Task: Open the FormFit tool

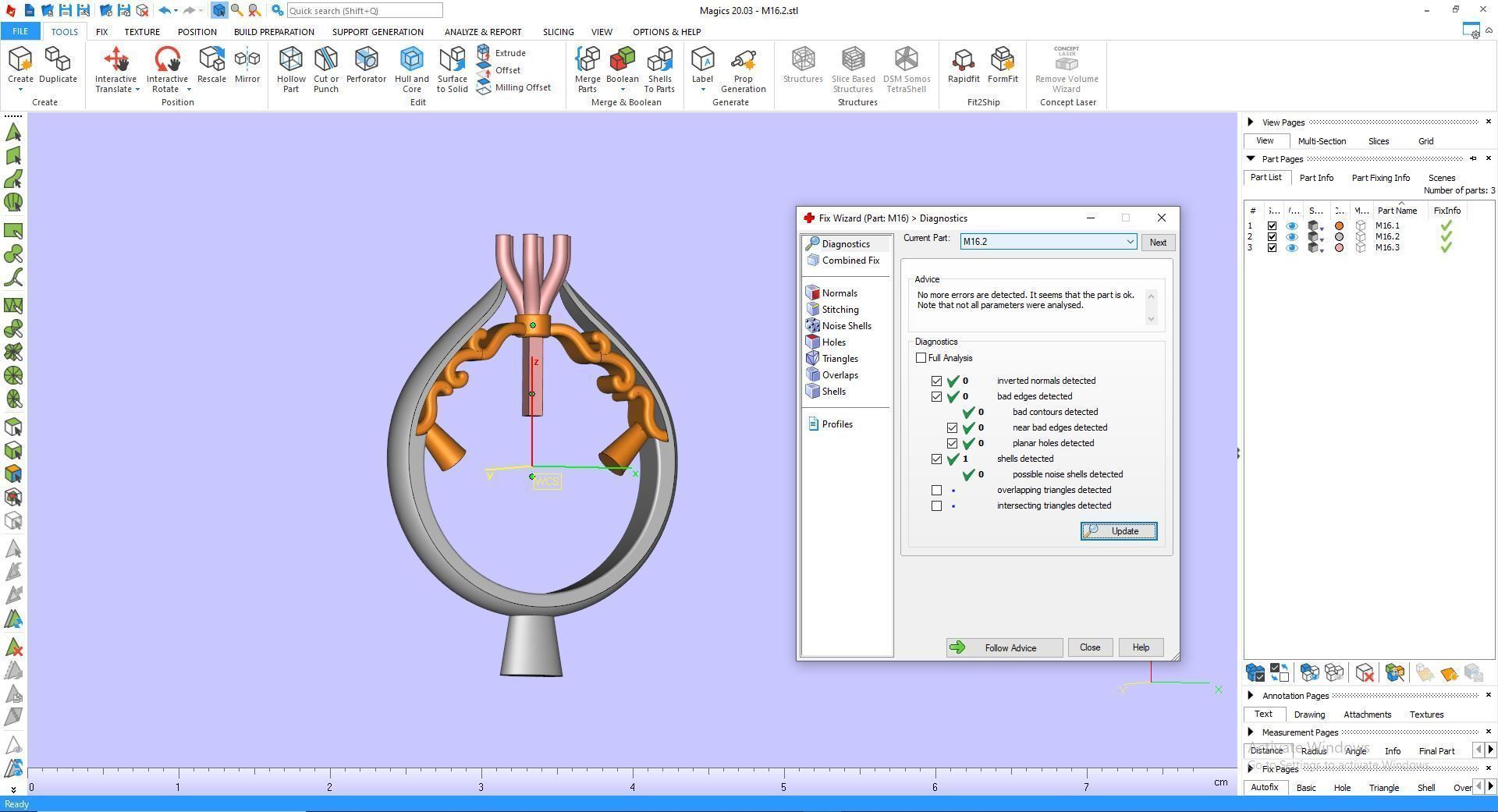Action: (x=1003, y=64)
